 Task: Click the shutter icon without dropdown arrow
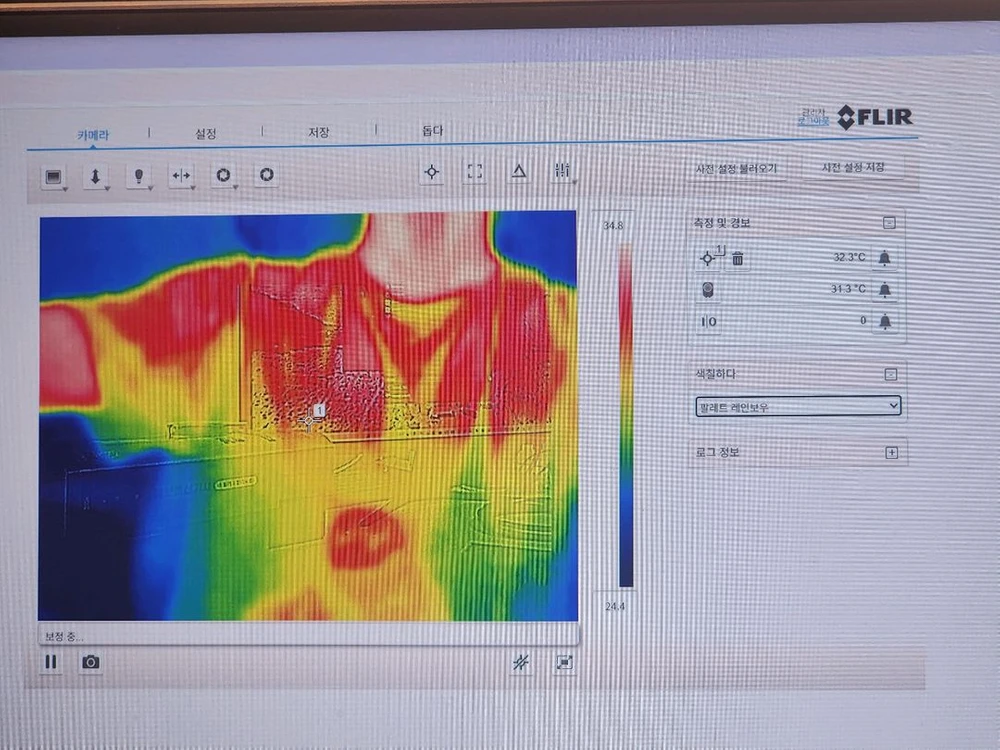coord(267,174)
